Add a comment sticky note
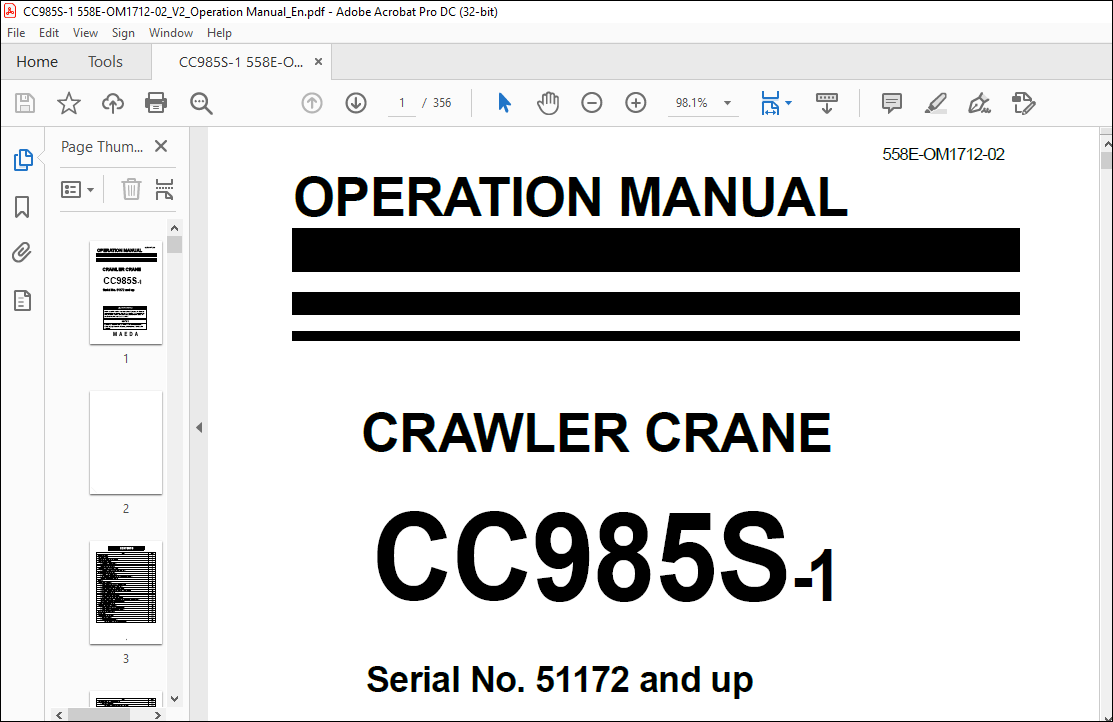This screenshot has height=722, width=1113. coord(891,103)
